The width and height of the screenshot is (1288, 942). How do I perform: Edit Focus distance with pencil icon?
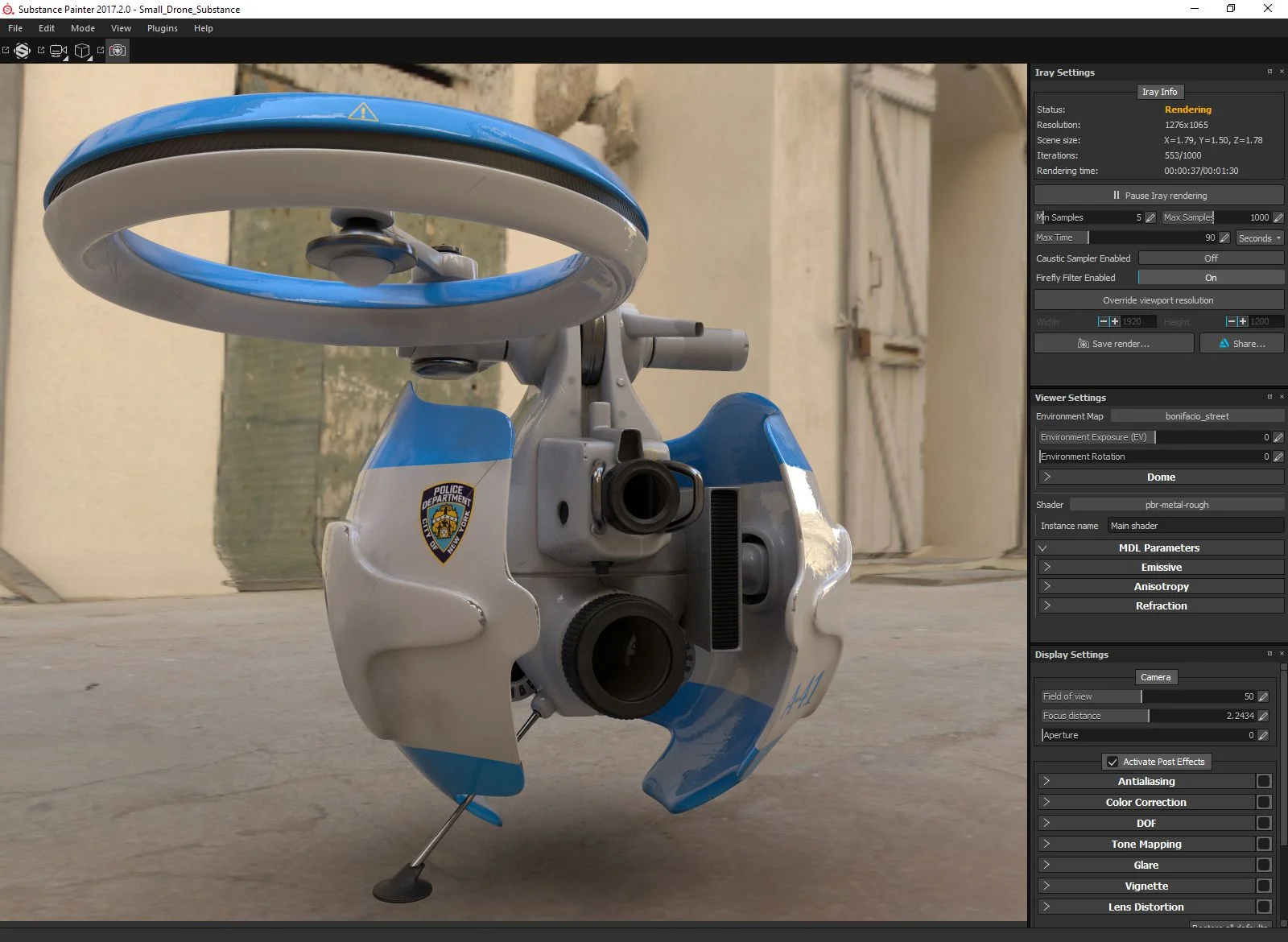pos(1263,716)
